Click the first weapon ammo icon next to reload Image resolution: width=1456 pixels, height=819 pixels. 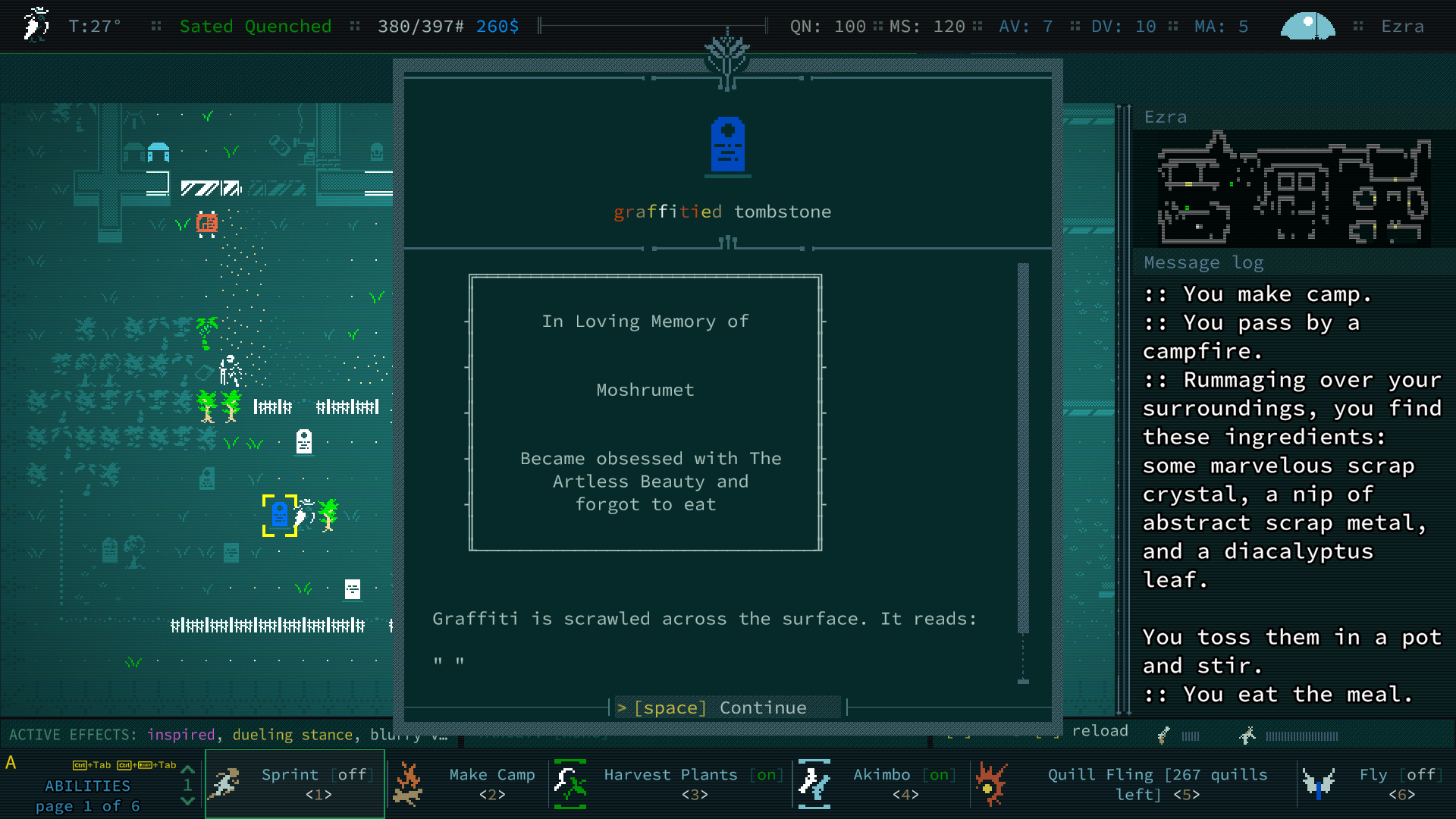(x=1164, y=735)
